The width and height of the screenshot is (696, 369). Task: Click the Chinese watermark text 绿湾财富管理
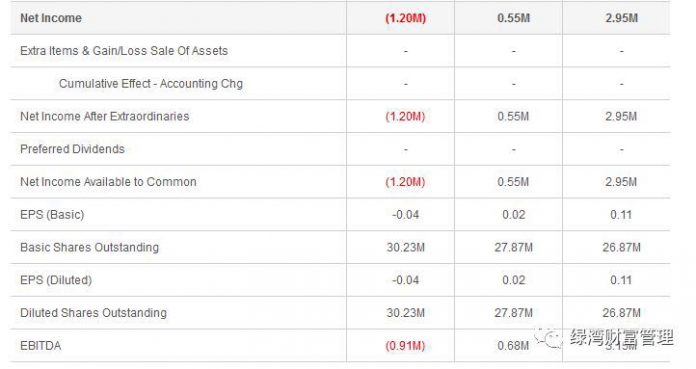click(x=622, y=338)
